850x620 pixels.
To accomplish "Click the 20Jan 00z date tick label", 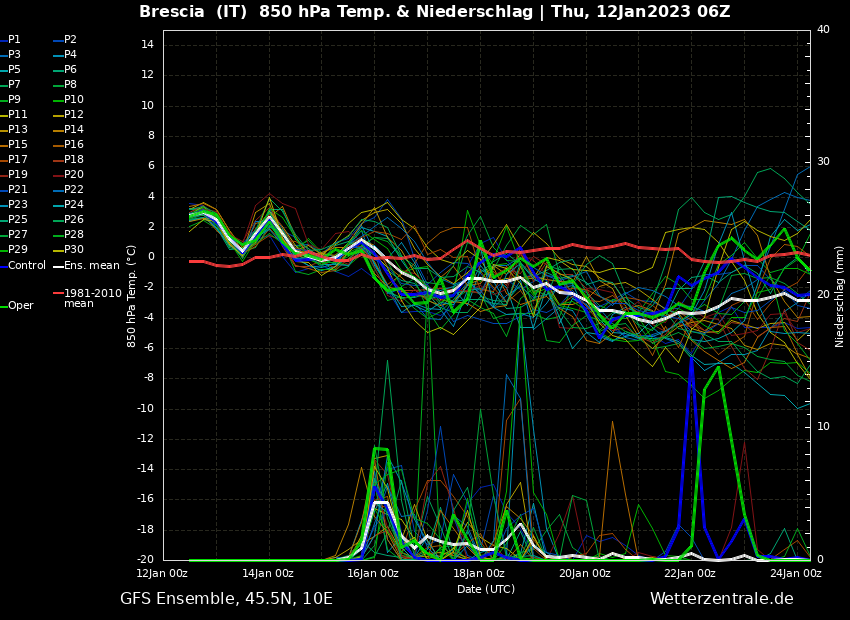I will coord(585,574).
